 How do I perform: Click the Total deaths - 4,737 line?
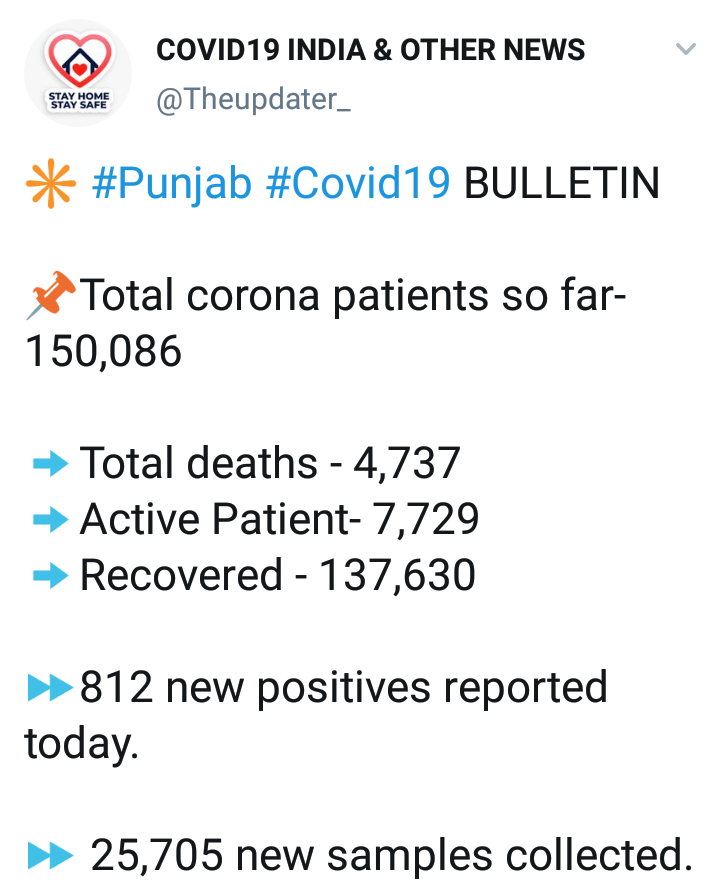(270, 464)
